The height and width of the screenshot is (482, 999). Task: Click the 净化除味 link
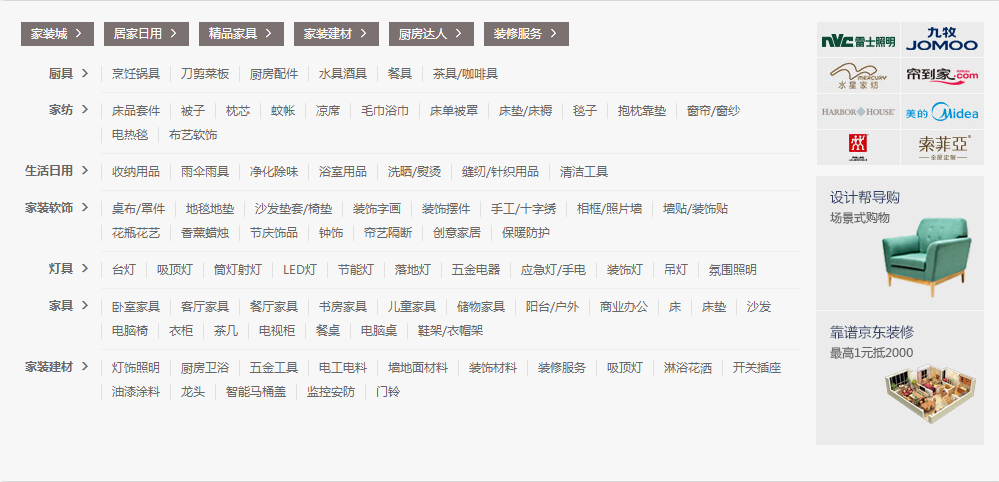(x=274, y=172)
